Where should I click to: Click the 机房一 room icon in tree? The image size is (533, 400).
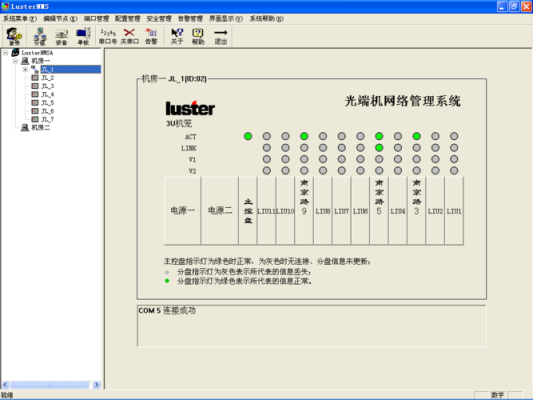pyautogui.click(x=25, y=61)
